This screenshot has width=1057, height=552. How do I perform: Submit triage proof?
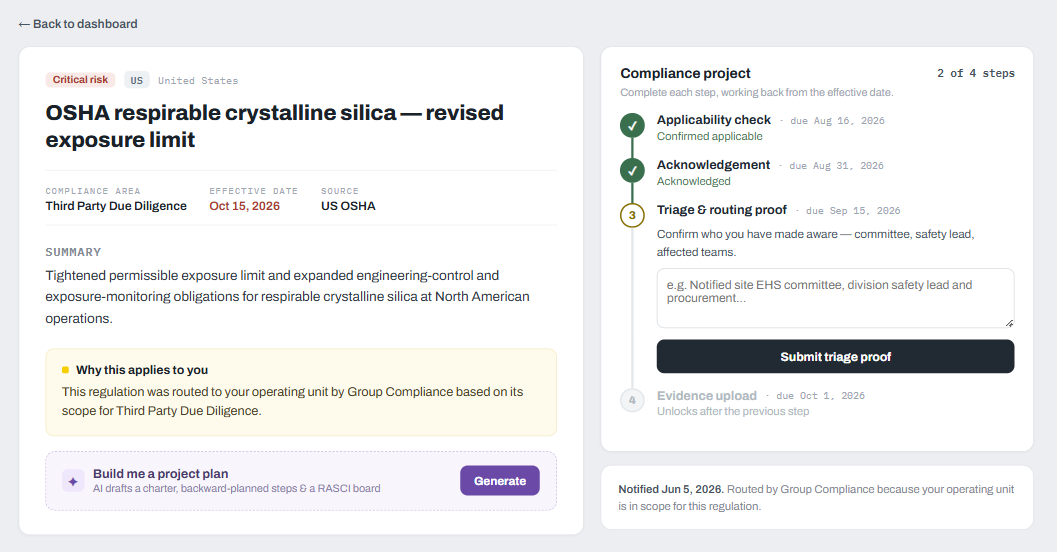(x=835, y=357)
